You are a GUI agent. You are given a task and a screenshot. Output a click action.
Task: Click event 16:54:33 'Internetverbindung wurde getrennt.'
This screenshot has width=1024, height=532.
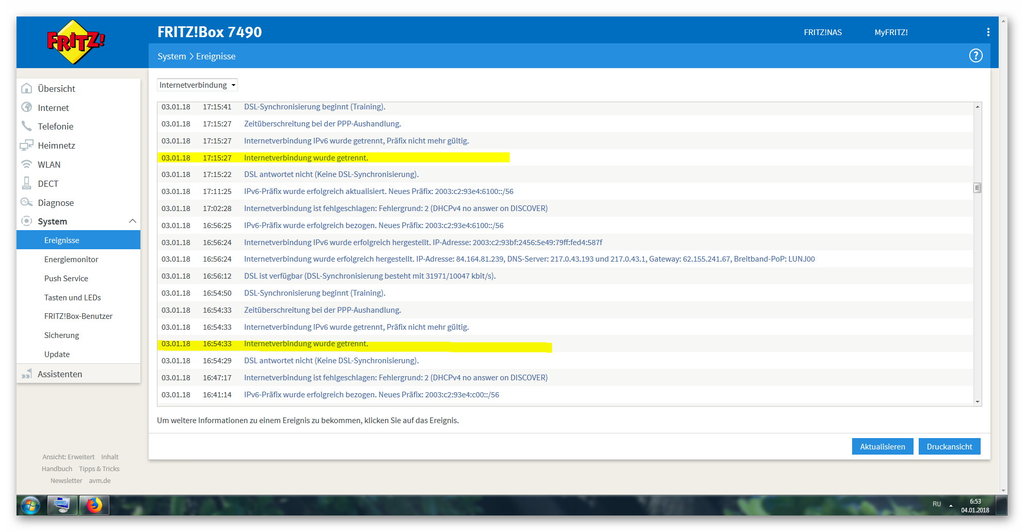point(566,343)
